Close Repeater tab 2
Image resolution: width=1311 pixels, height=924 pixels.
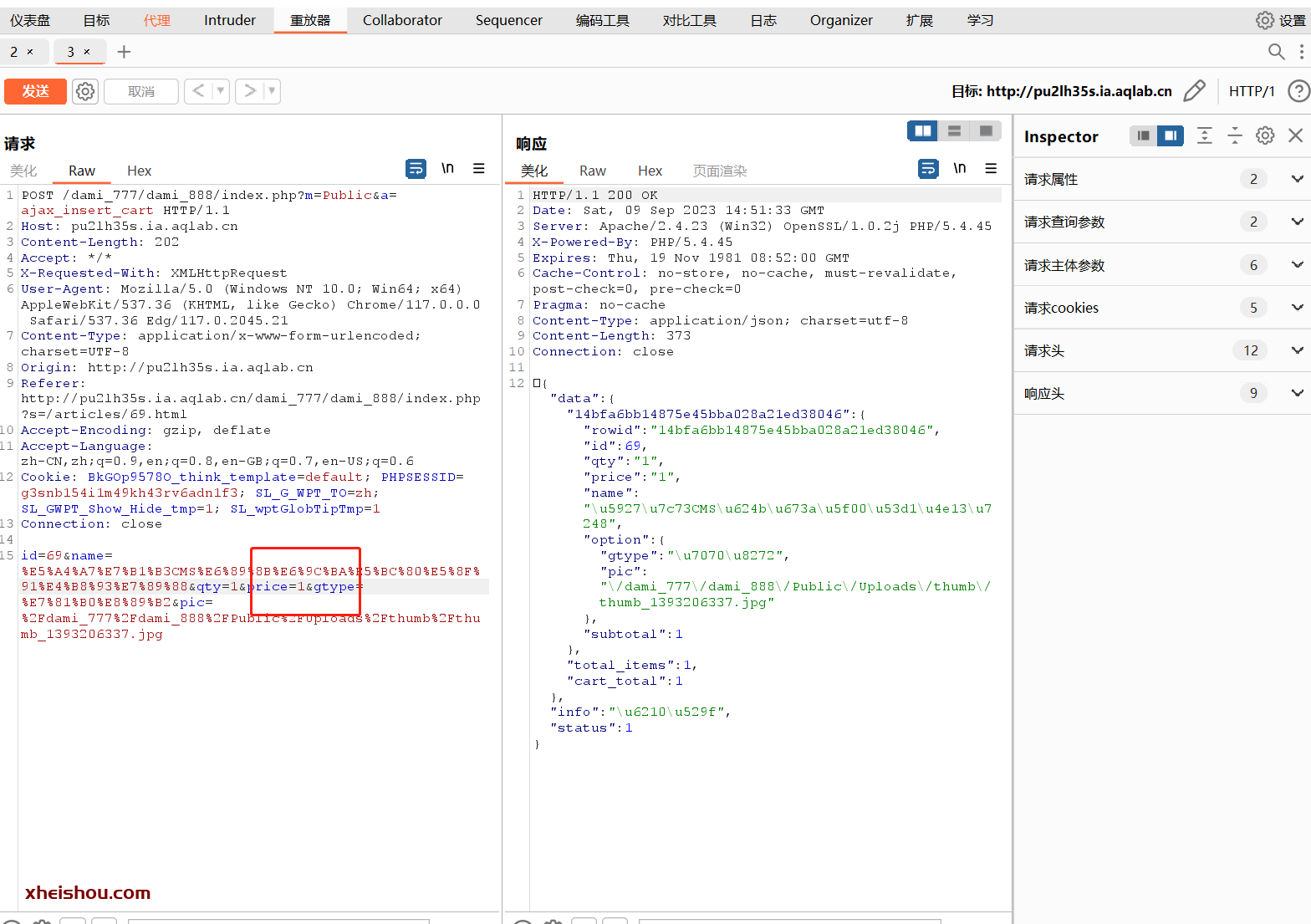click(30, 52)
